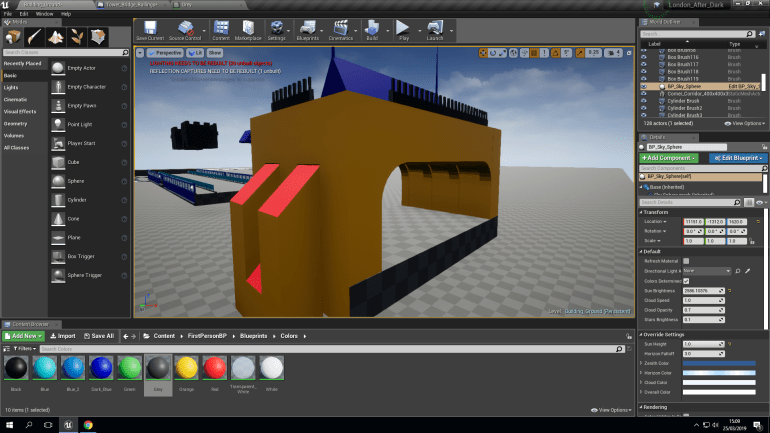
Task: Toggle visibility of BP_Sky_Sphere
Action: (644, 86)
